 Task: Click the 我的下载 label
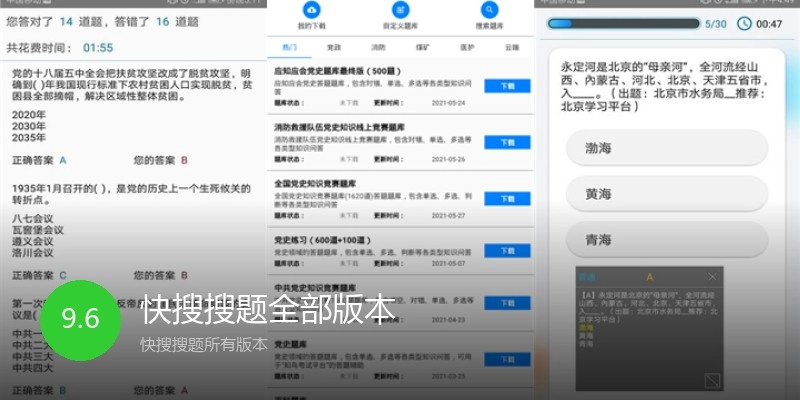coord(312,26)
